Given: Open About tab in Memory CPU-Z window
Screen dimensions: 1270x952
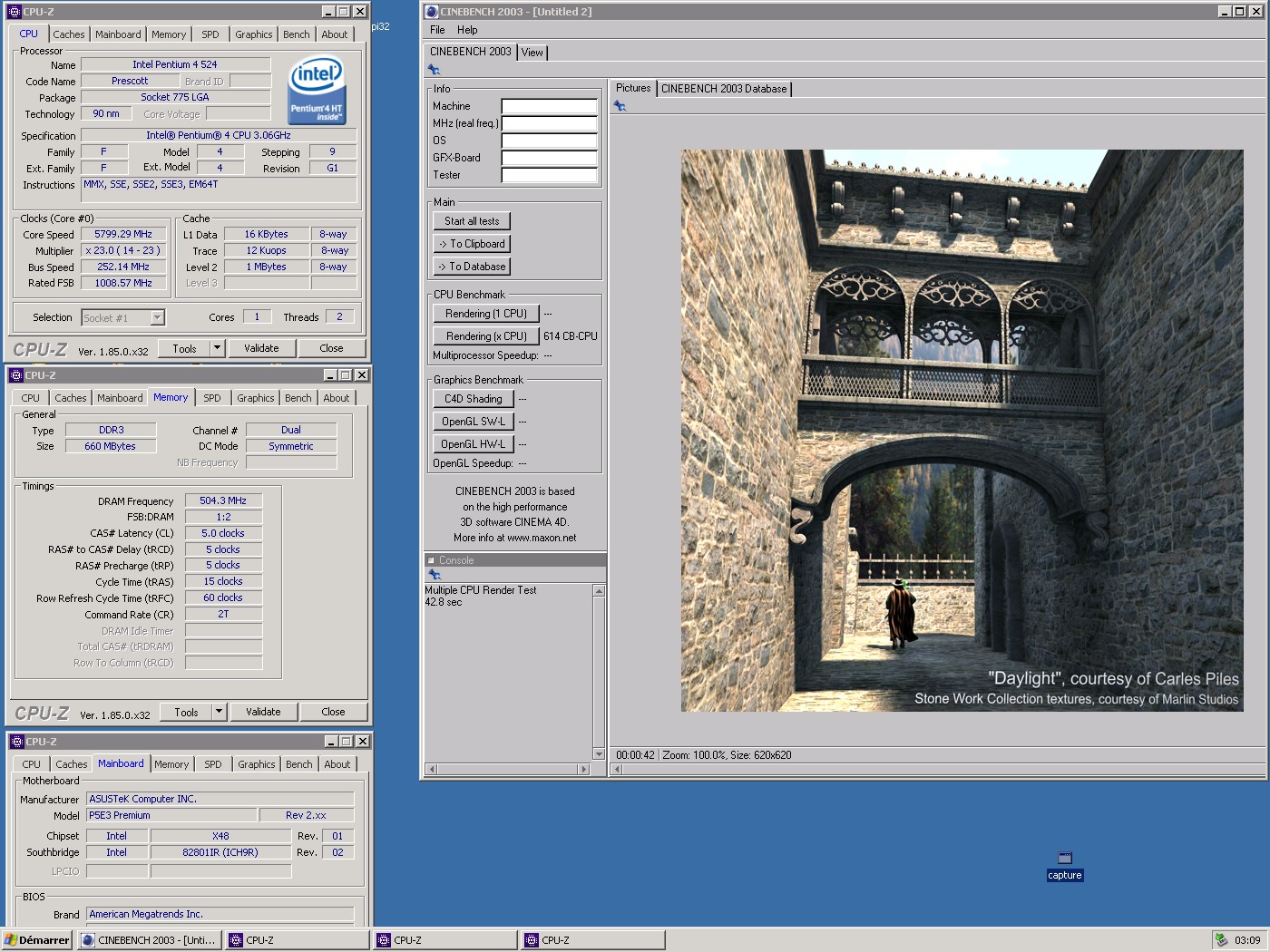Looking at the screenshot, I should pyautogui.click(x=337, y=398).
